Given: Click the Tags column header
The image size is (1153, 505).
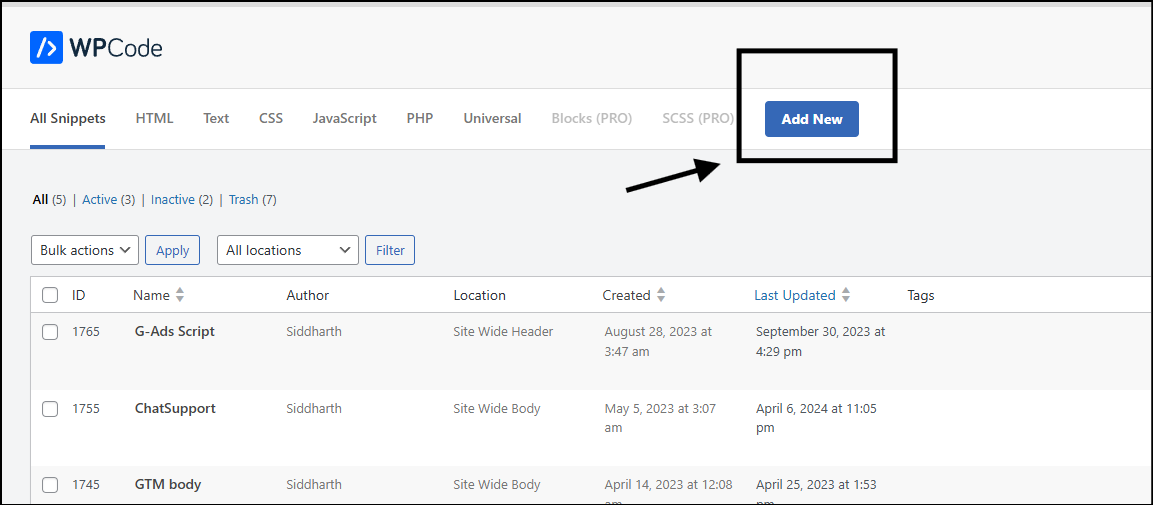Looking at the screenshot, I should click(921, 296).
